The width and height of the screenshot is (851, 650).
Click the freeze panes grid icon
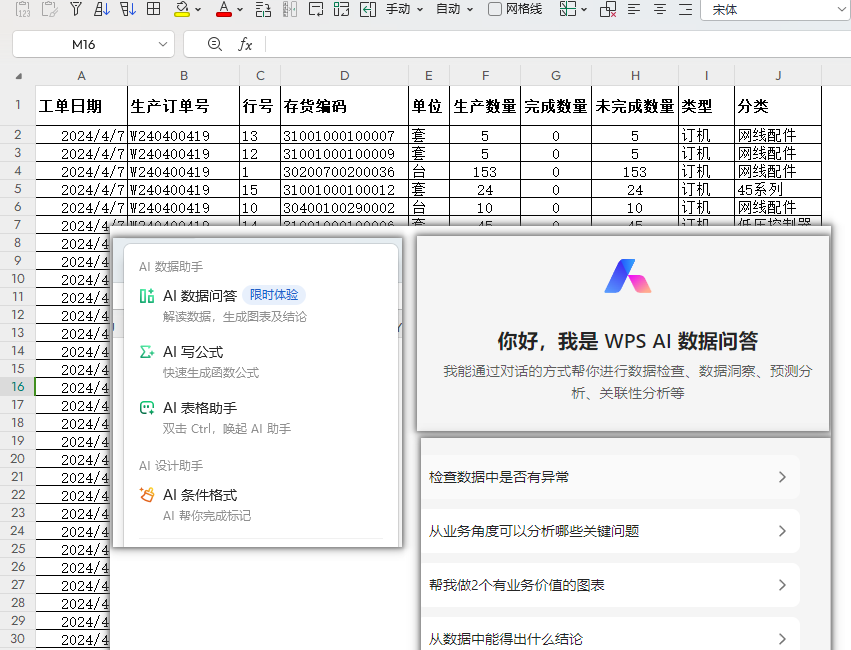pyautogui.click(x=568, y=9)
